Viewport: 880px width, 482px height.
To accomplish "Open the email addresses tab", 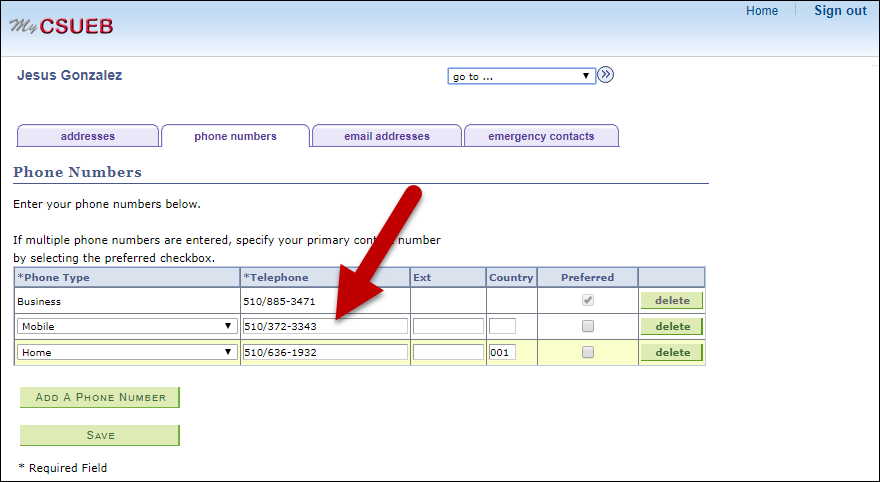I will tap(387, 136).
